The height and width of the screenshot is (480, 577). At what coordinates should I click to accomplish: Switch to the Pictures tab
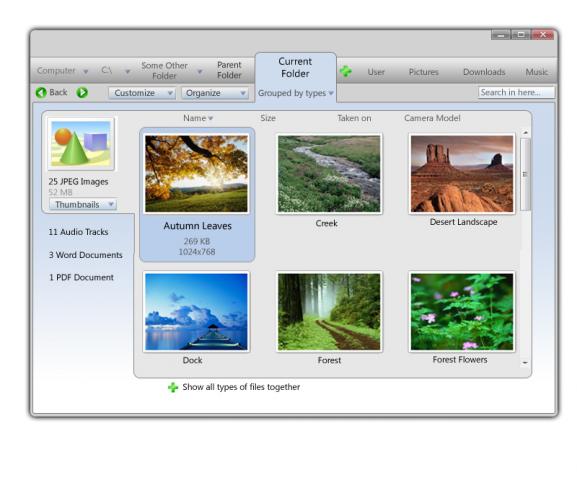424,72
